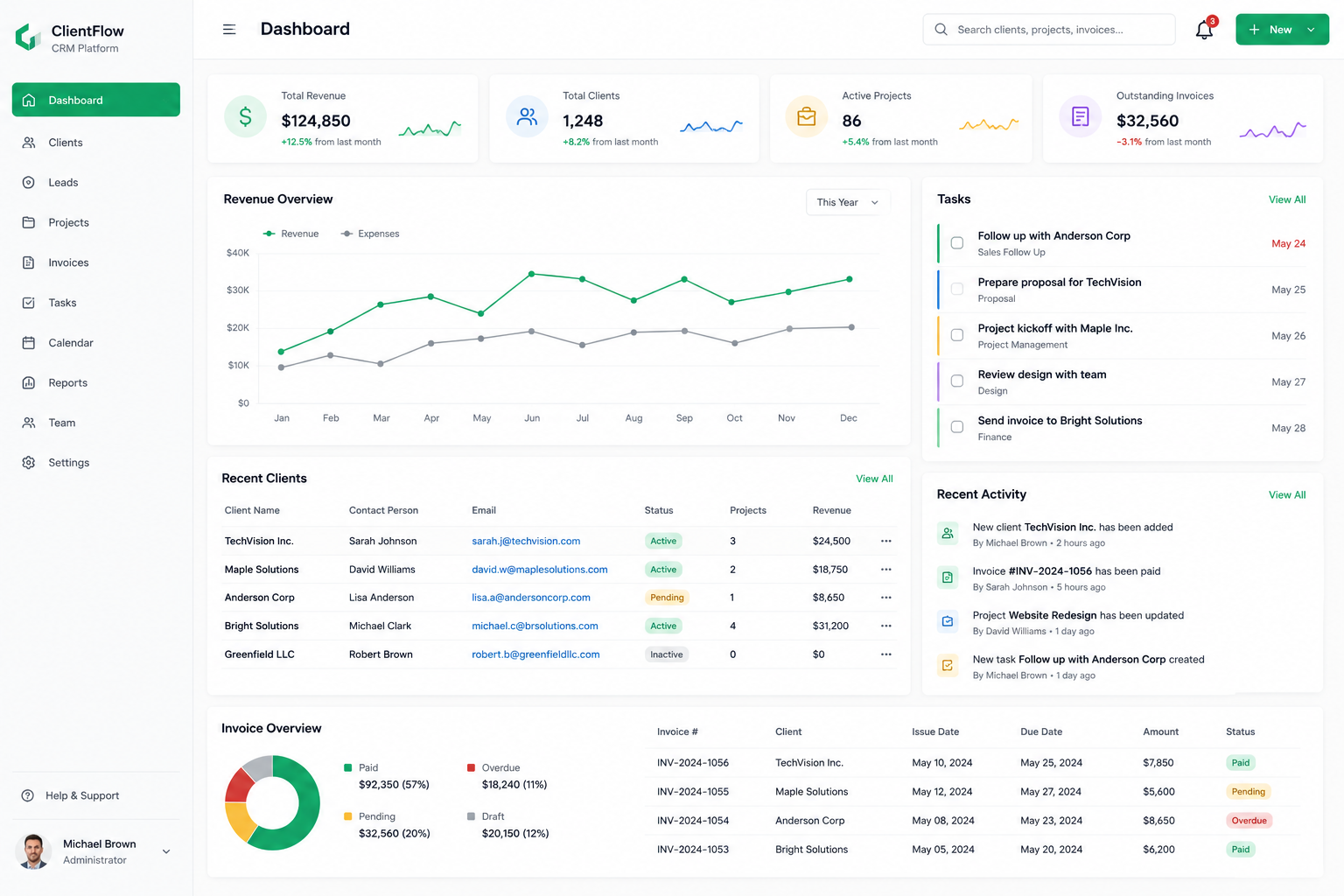This screenshot has height=896, width=1344.
Task: Click the Calendar icon in sidebar
Action: pos(29,343)
